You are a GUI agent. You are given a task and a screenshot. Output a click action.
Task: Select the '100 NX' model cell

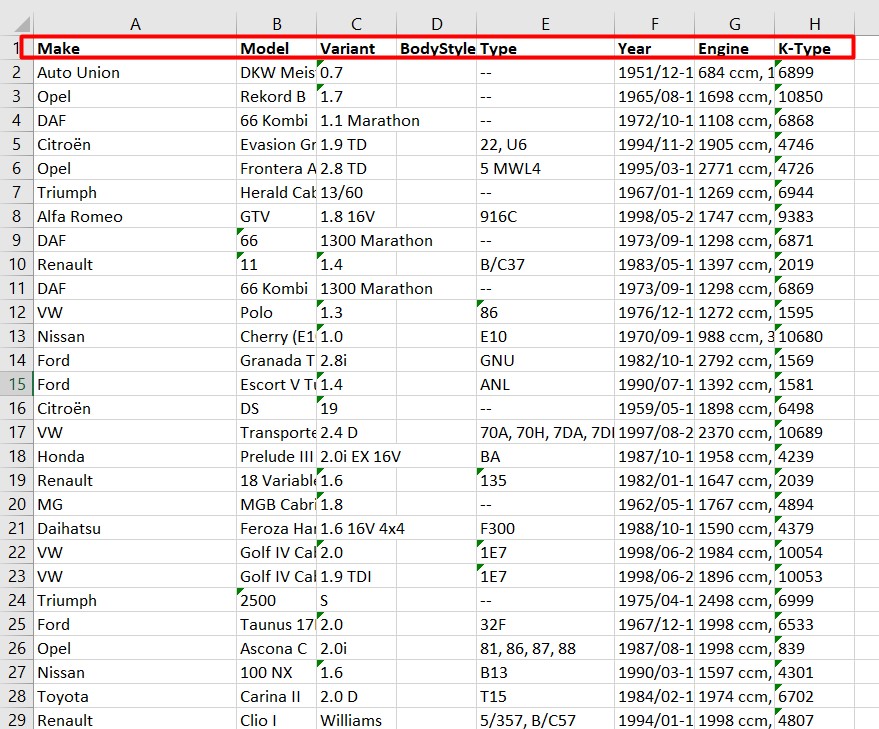point(276,672)
